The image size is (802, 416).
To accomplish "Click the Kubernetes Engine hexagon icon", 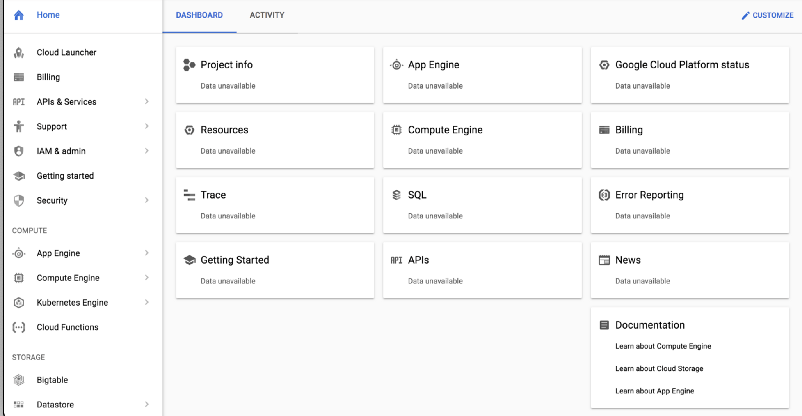I will [x=19, y=302].
